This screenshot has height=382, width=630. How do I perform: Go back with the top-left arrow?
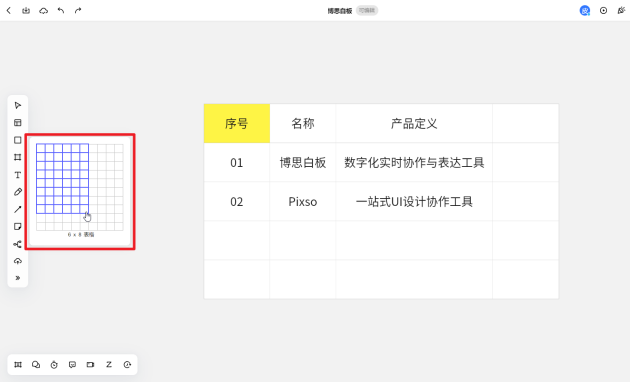(9, 10)
